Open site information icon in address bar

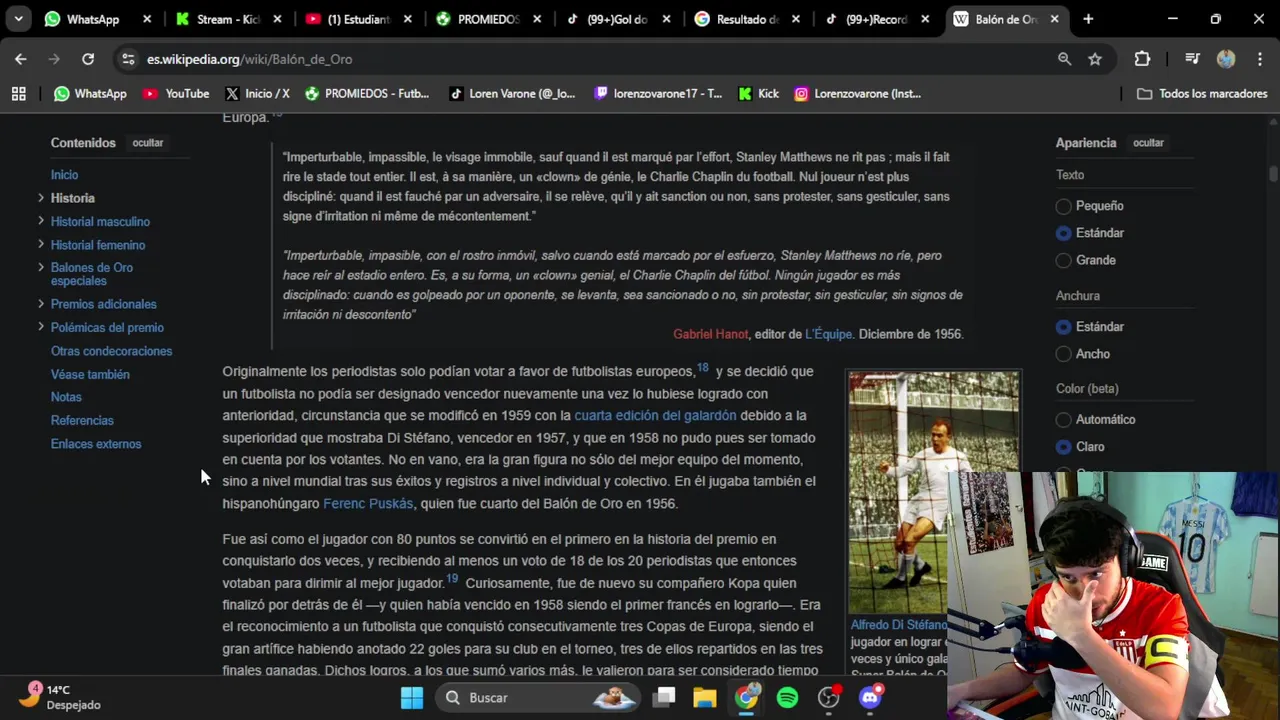tap(128, 59)
